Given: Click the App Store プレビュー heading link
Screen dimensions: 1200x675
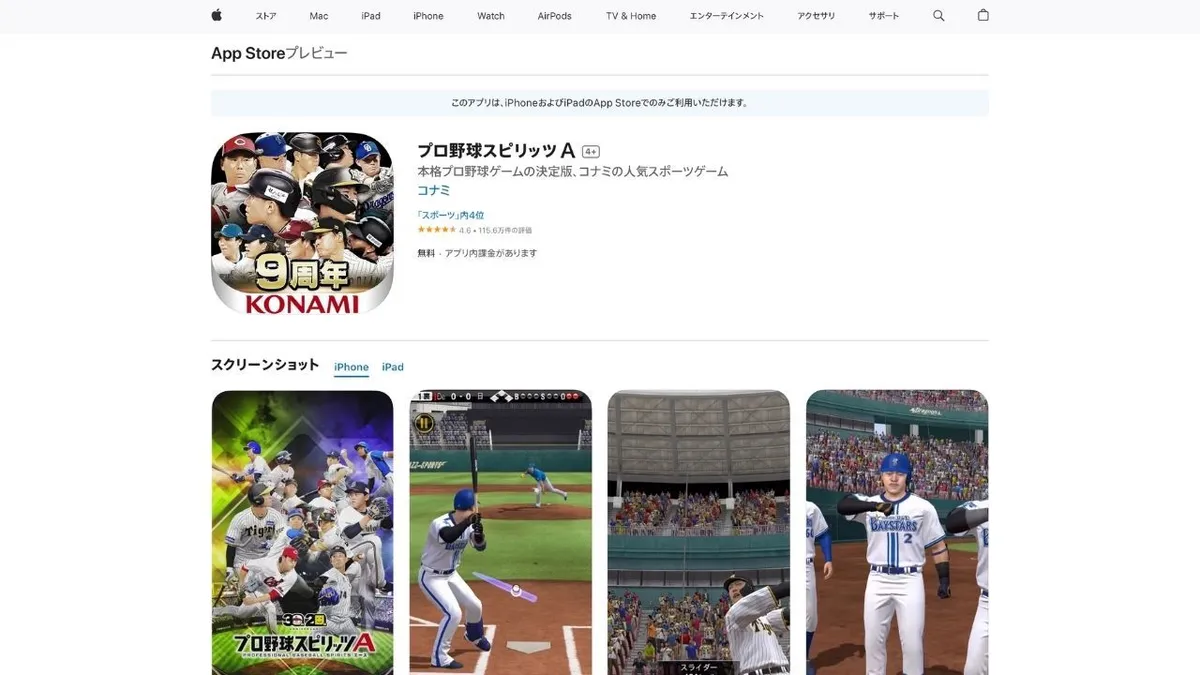Looking at the screenshot, I should (279, 54).
